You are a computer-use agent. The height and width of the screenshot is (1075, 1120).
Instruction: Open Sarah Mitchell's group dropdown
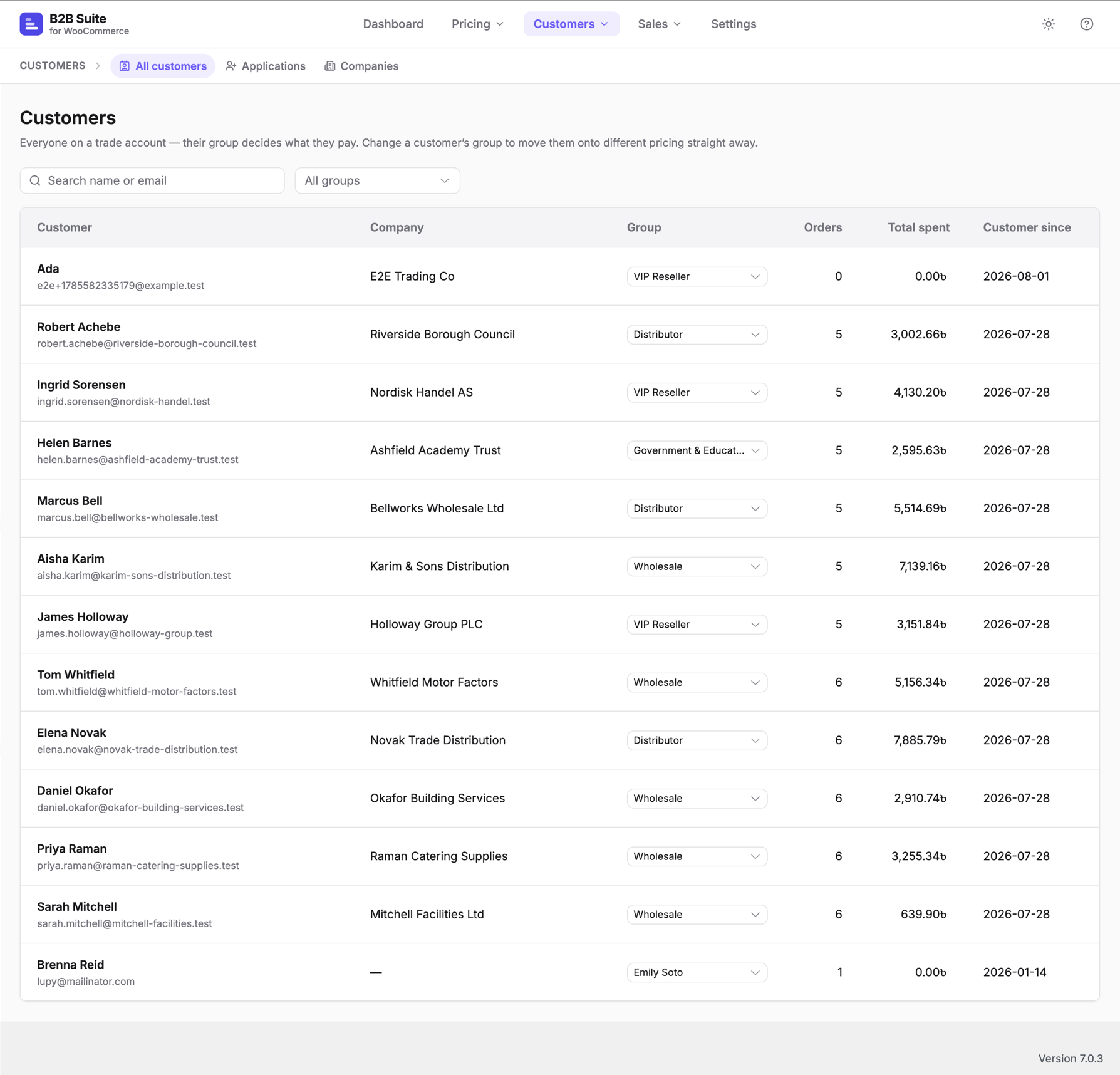point(697,915)
